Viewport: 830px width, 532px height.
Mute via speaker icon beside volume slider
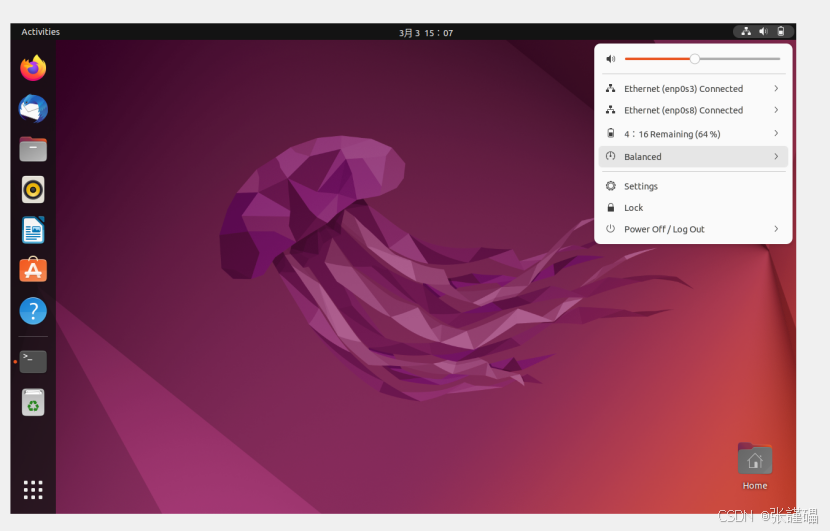(610, 59)
